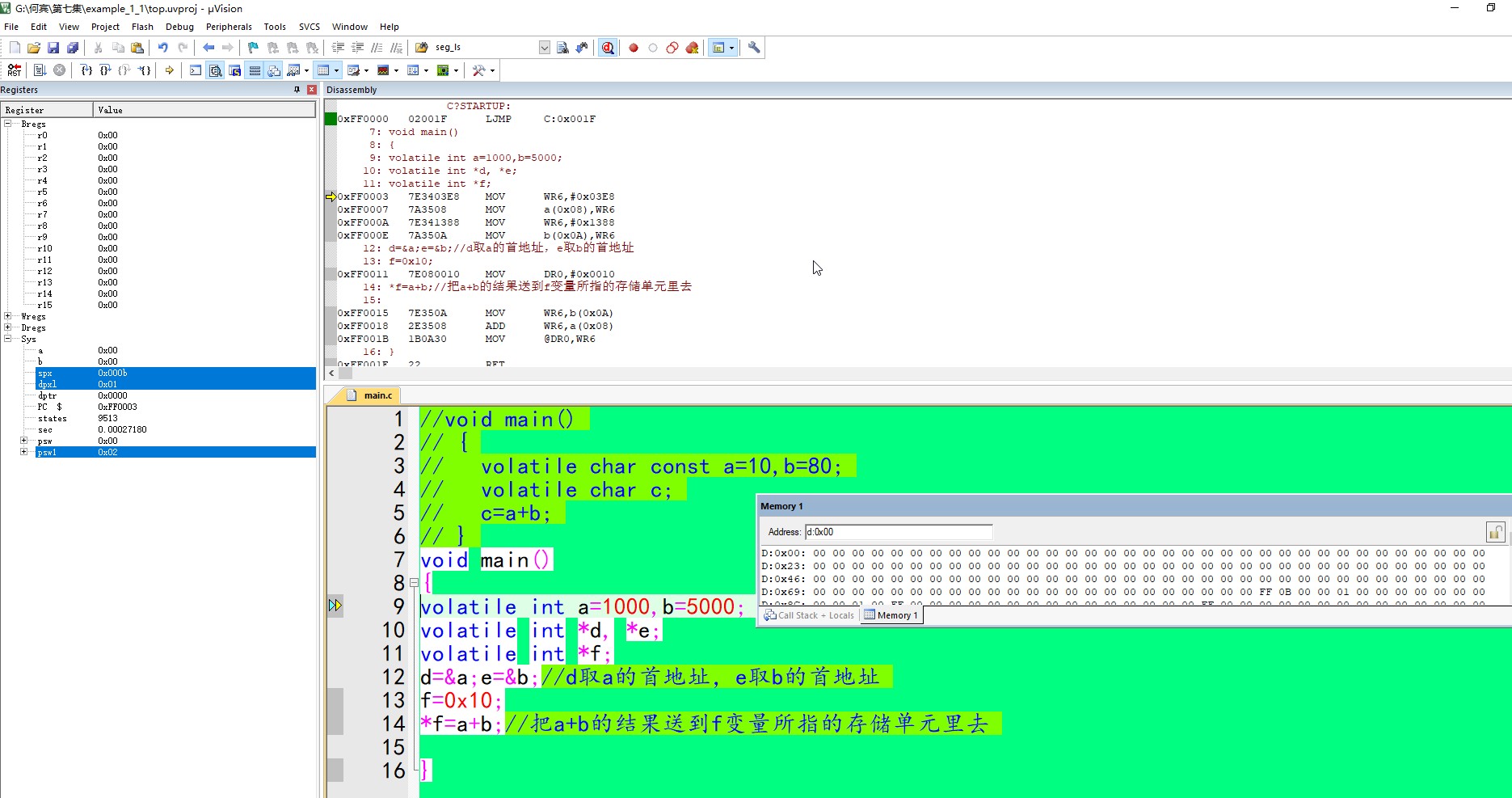Click the CPU Reset (RST) icon
The image size is (1512, 798).
click(x=14, y=70)
